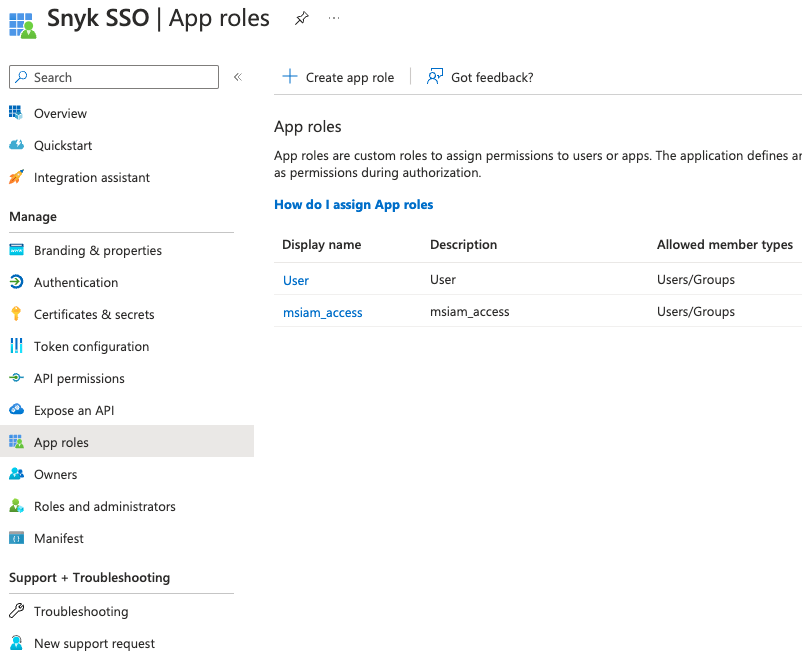
Task: Click Users/Groups in the msiam_access row
Action: tap(696, 312)
